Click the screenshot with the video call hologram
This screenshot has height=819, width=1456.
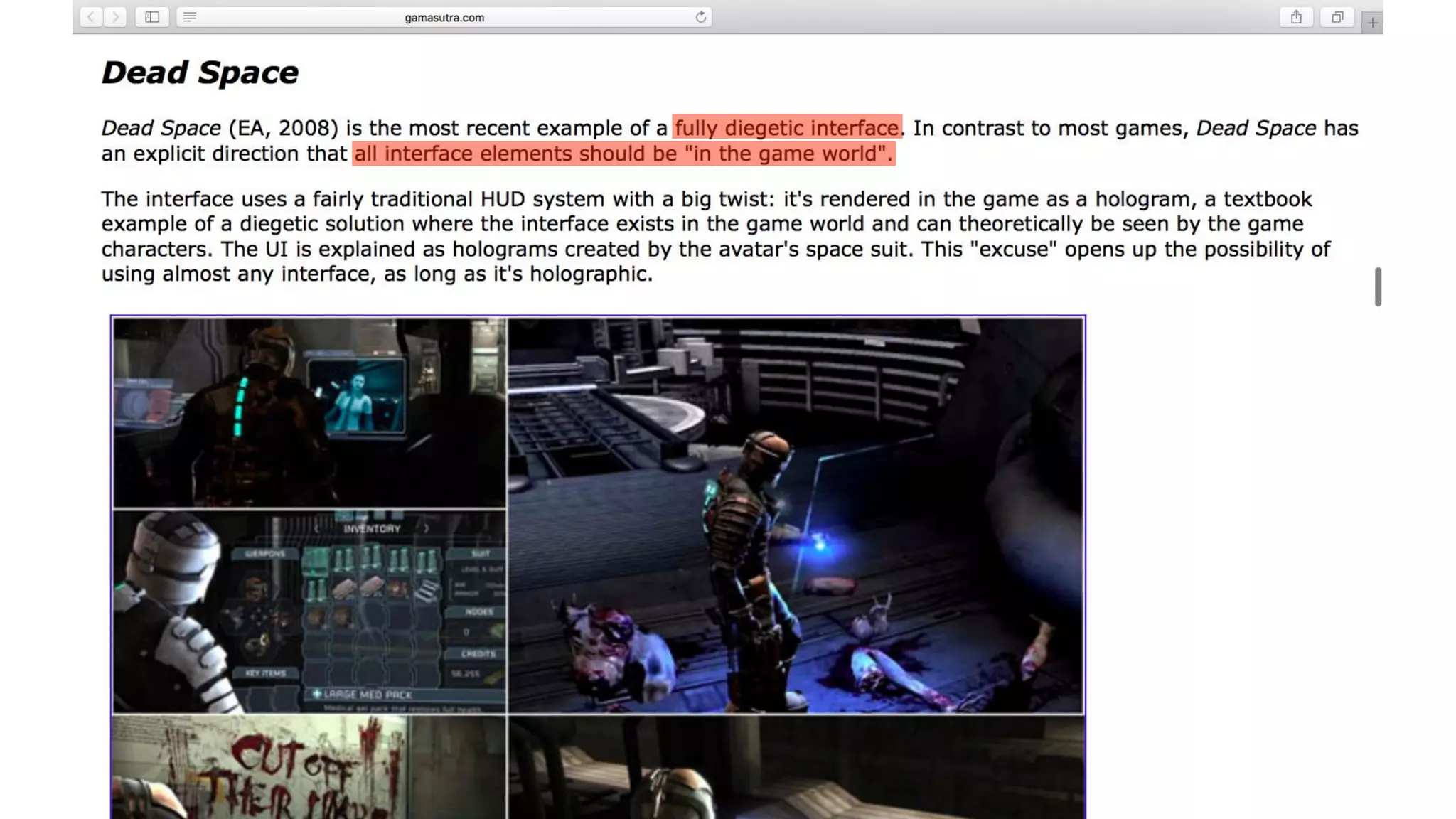(309, 412)
